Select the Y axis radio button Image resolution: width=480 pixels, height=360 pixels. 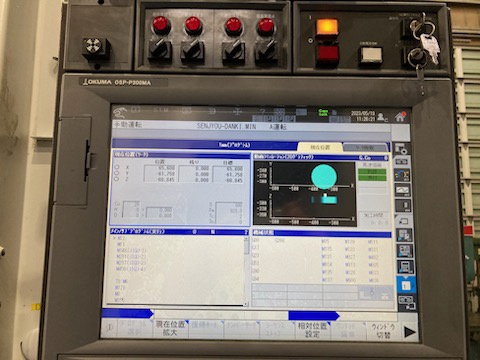(x=117, y=173)
